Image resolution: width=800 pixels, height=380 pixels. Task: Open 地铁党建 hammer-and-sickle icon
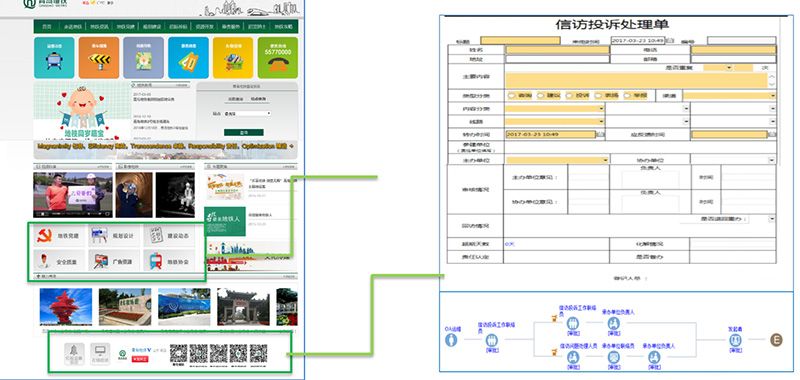click(45, 235)
